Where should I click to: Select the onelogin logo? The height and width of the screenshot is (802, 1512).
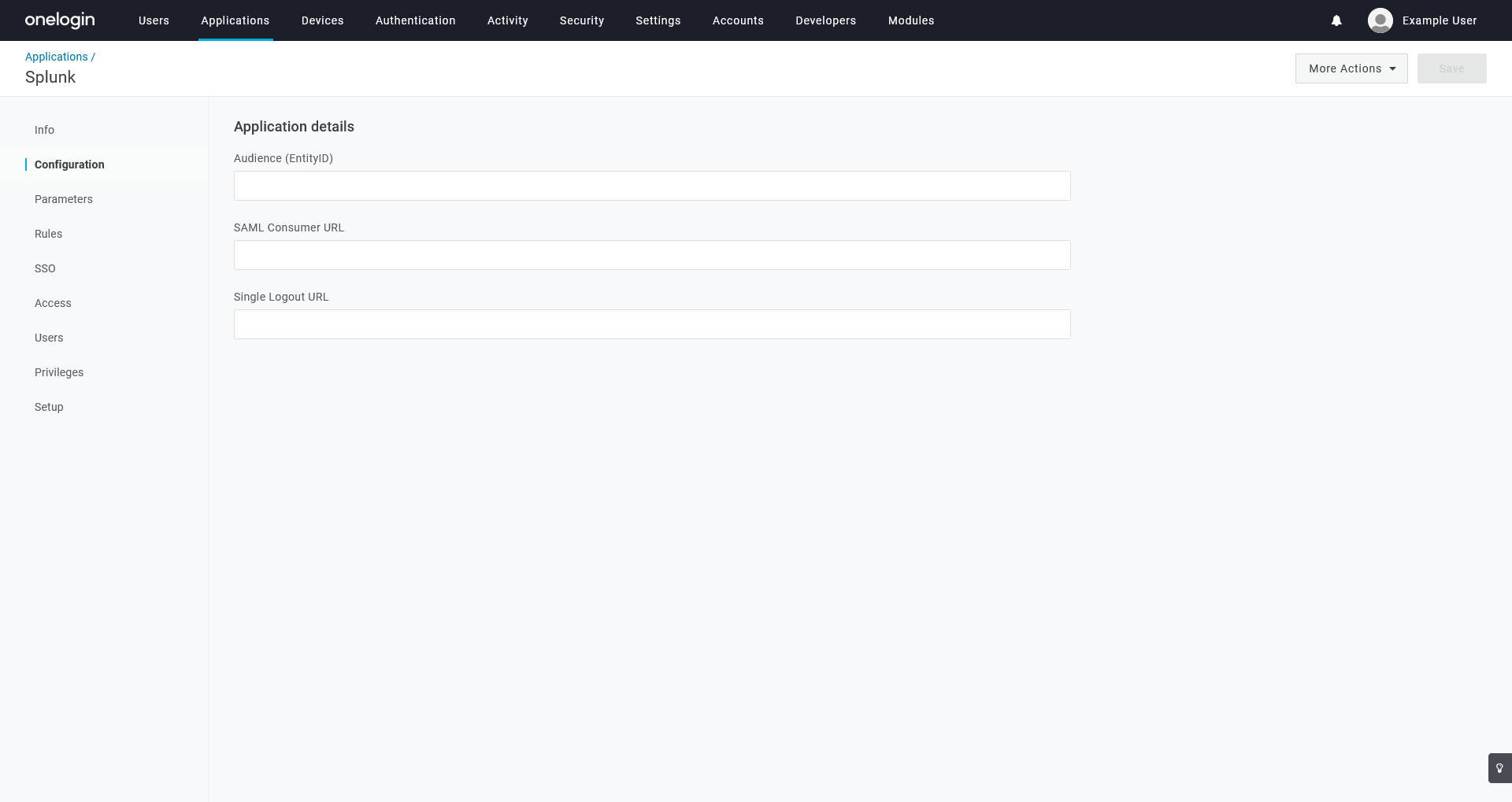[x=59, y=20]
